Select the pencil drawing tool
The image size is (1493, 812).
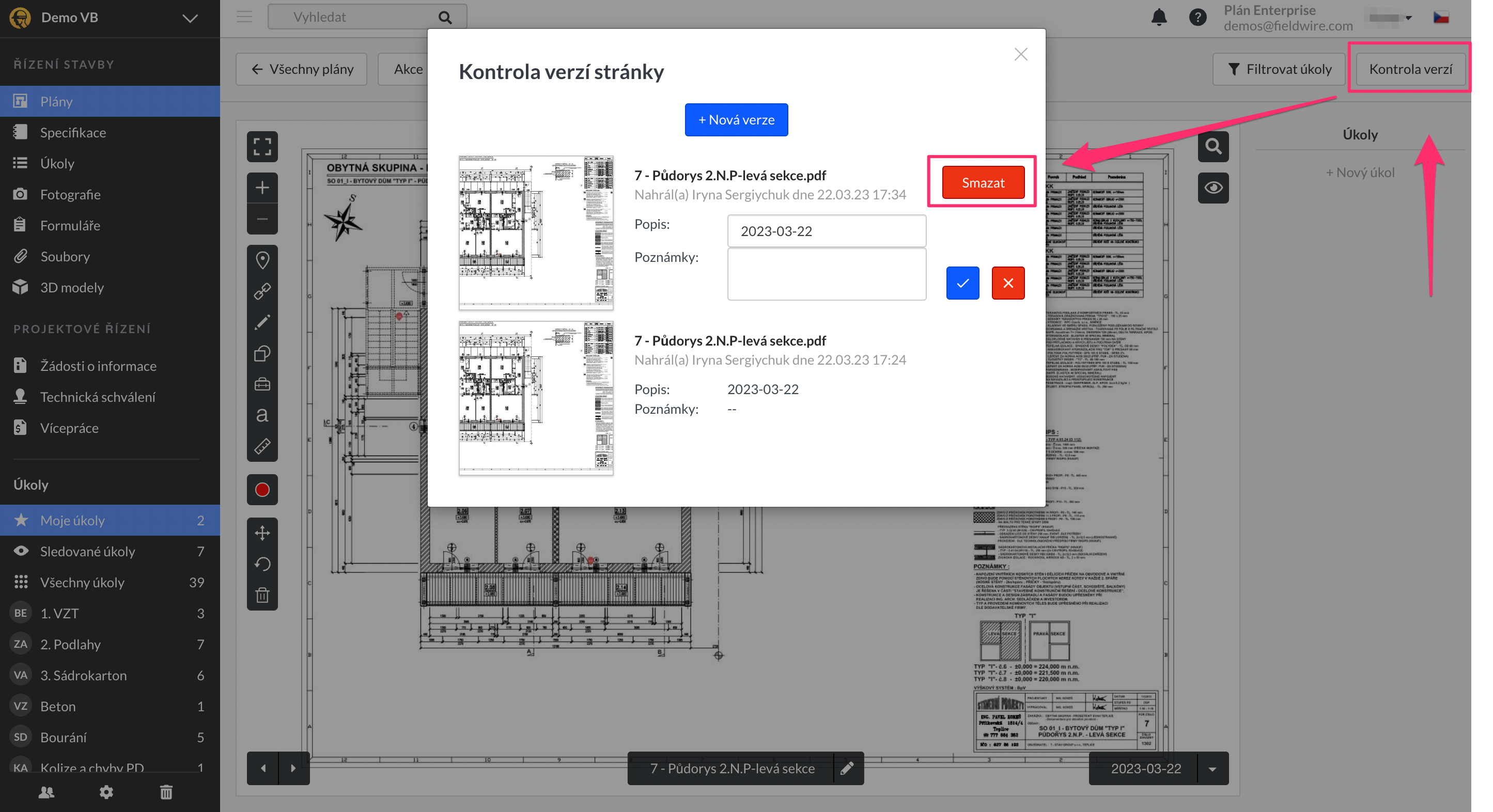(x=262, y=322)
